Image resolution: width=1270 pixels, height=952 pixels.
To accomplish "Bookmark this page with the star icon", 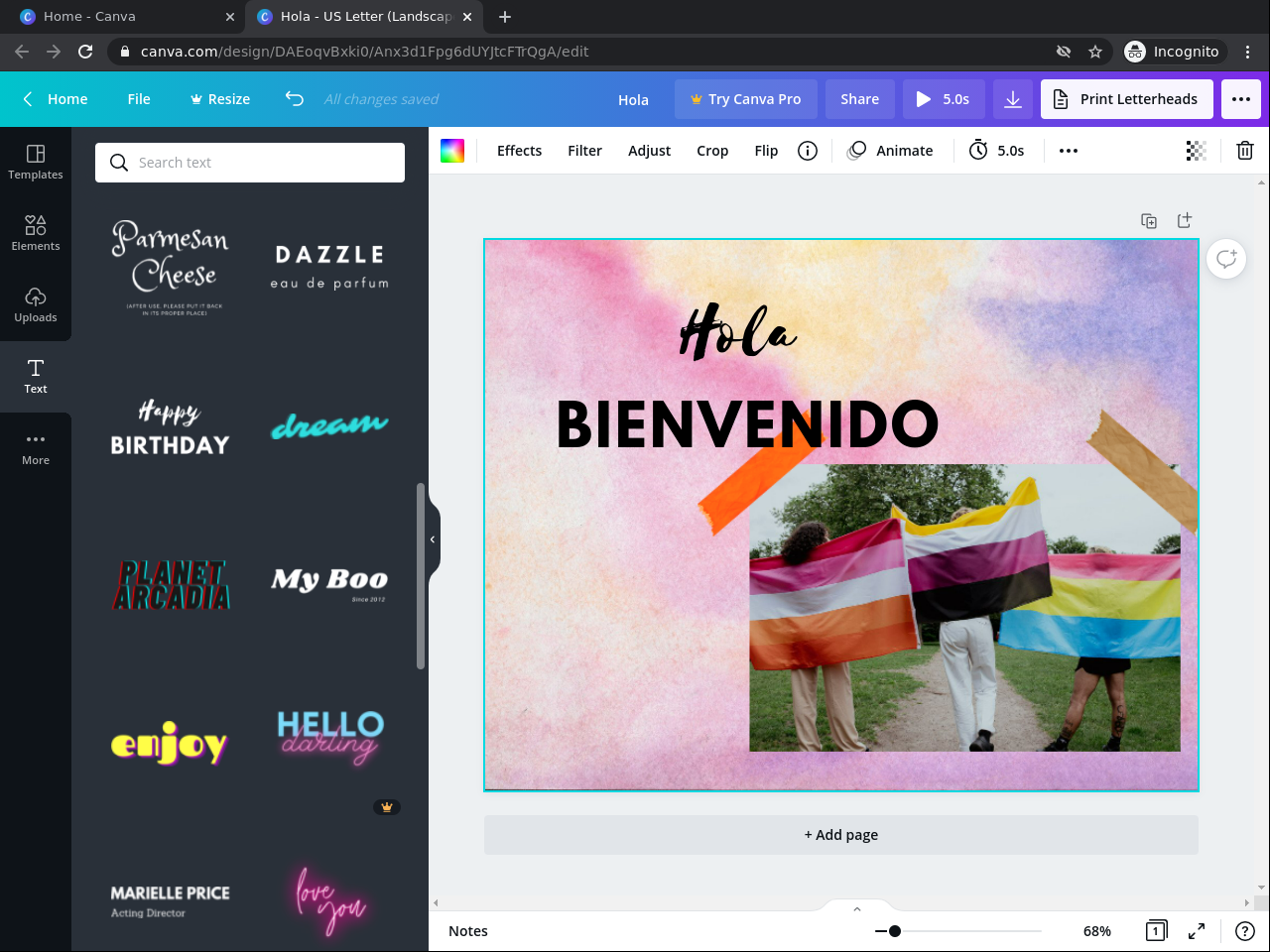I will 1095,52.
